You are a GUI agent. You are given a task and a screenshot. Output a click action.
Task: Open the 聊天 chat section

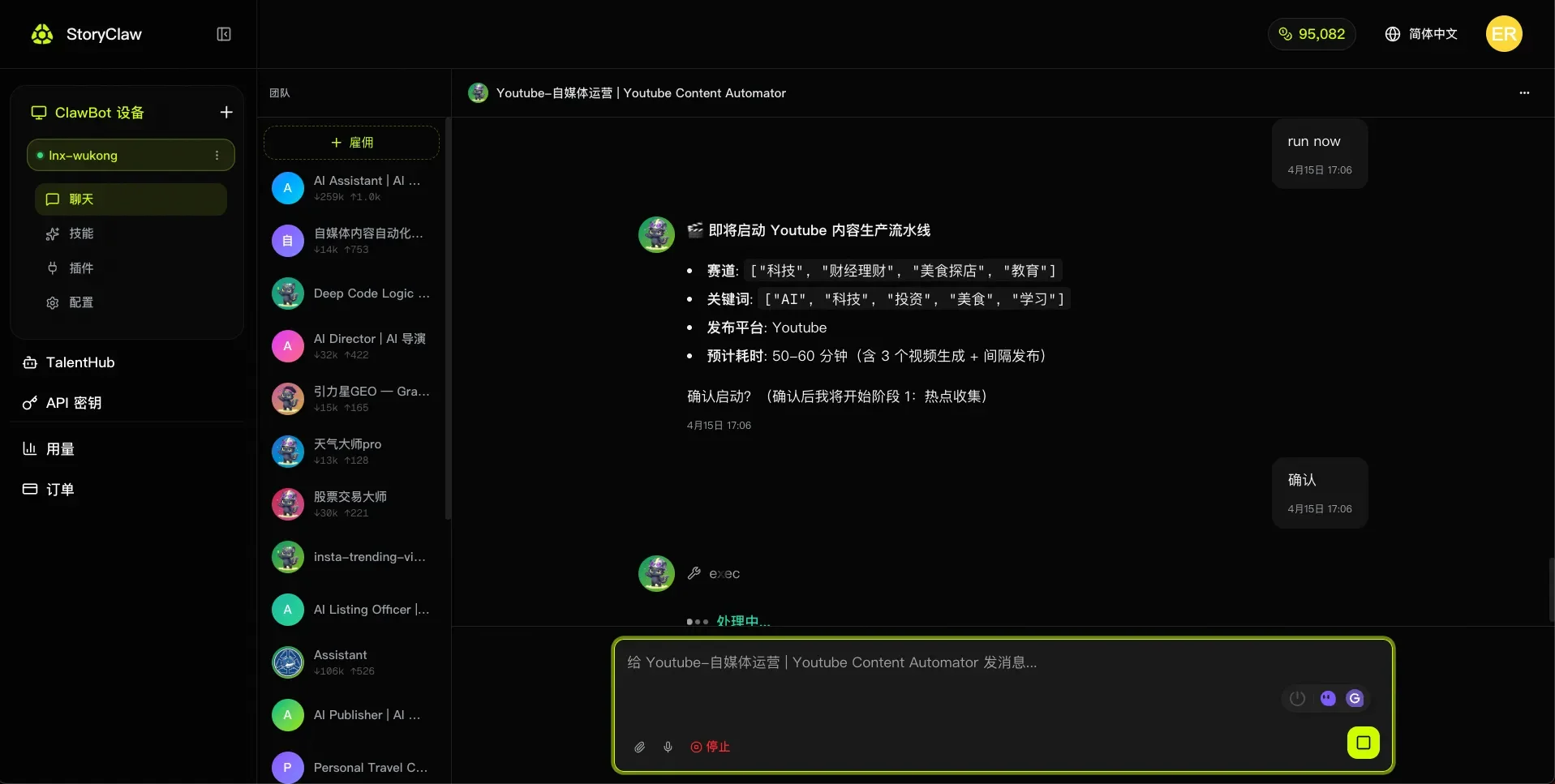(x=131, y=199)
